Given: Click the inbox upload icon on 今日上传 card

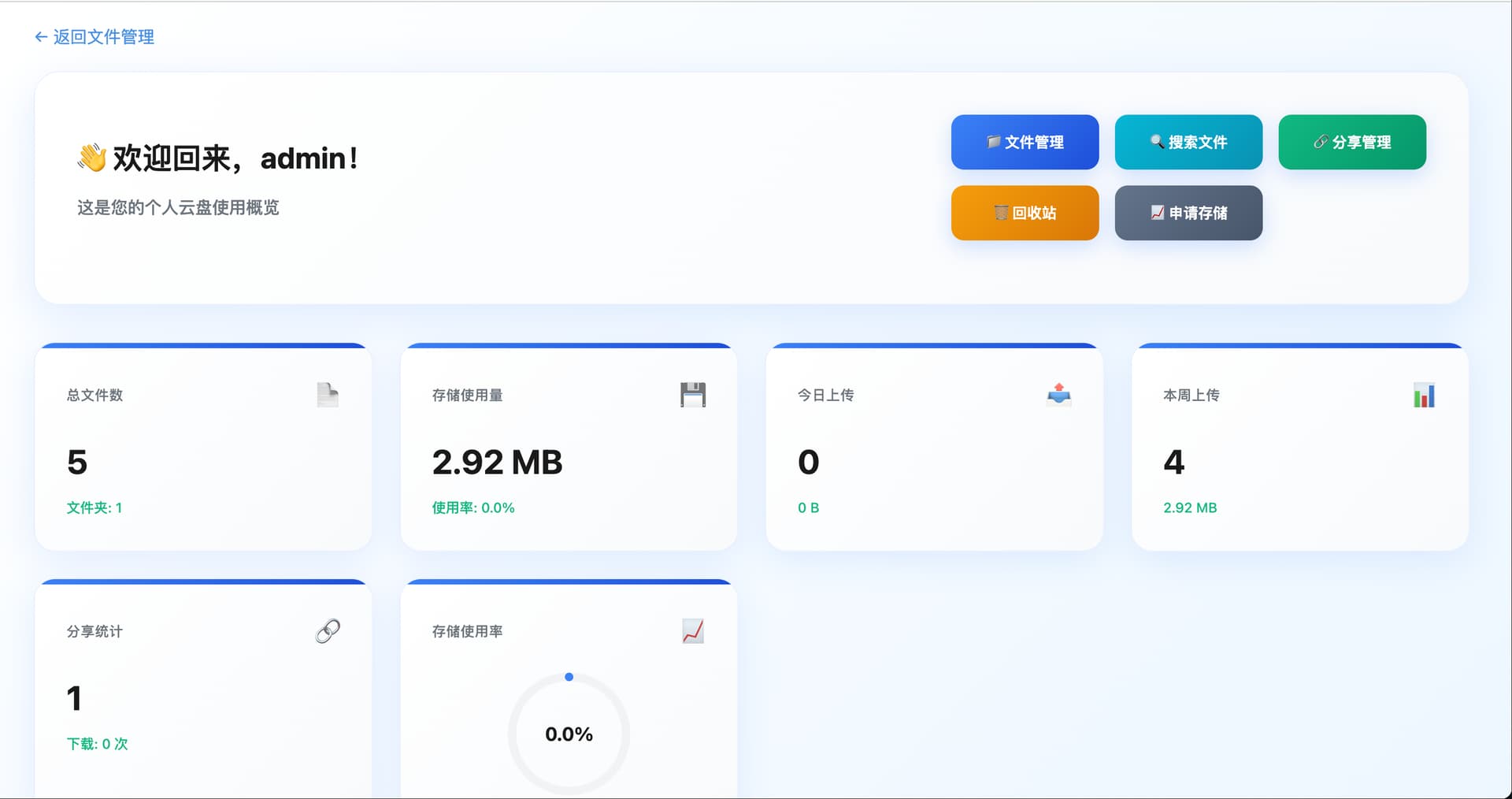Looking at the screenshot, I should (1058, 395).
